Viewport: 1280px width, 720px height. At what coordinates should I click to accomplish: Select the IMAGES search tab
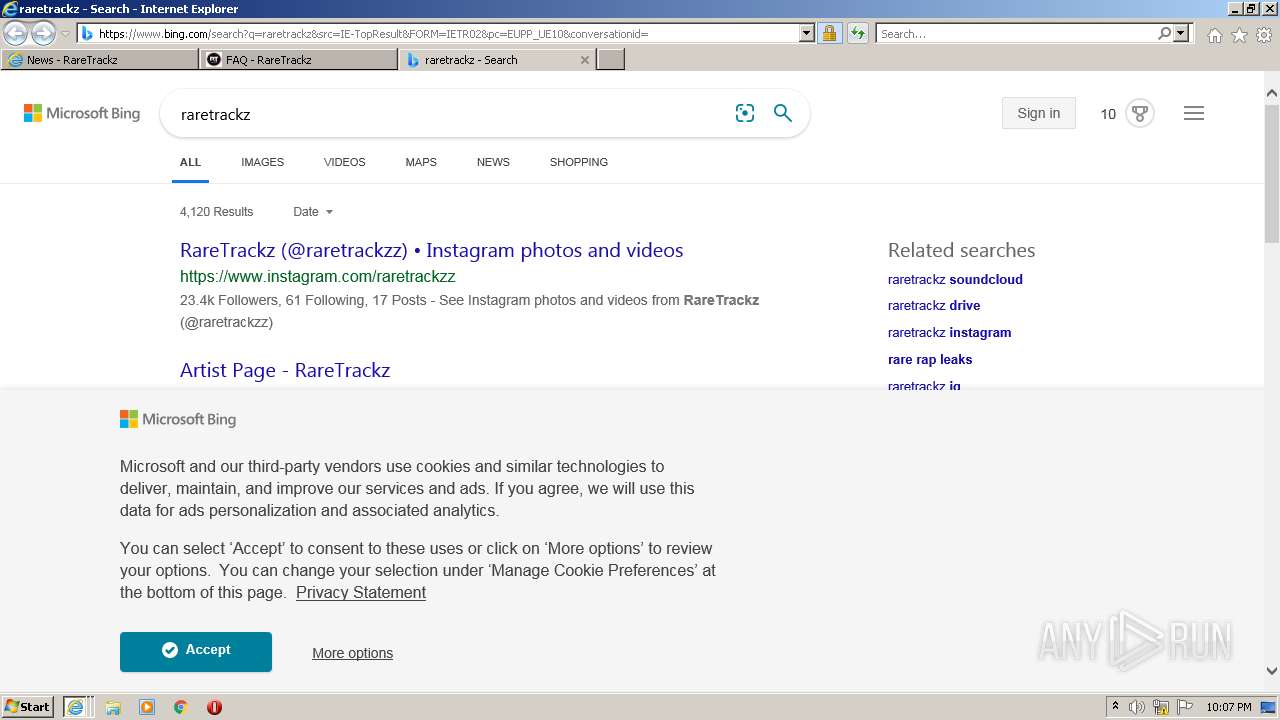pos(262,162)
